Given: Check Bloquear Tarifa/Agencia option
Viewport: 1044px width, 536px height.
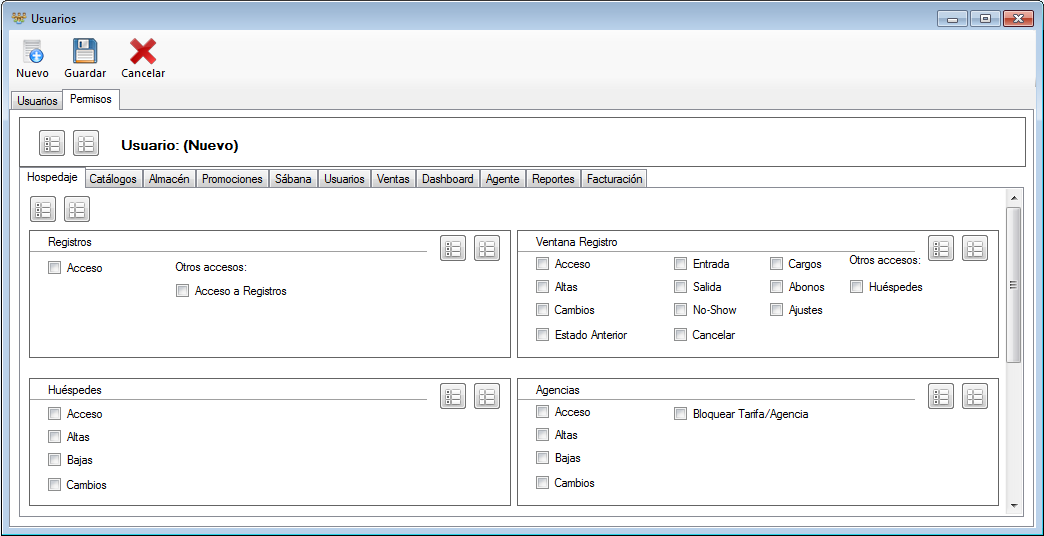Looking at the screenshot, I should coord(680,413).
